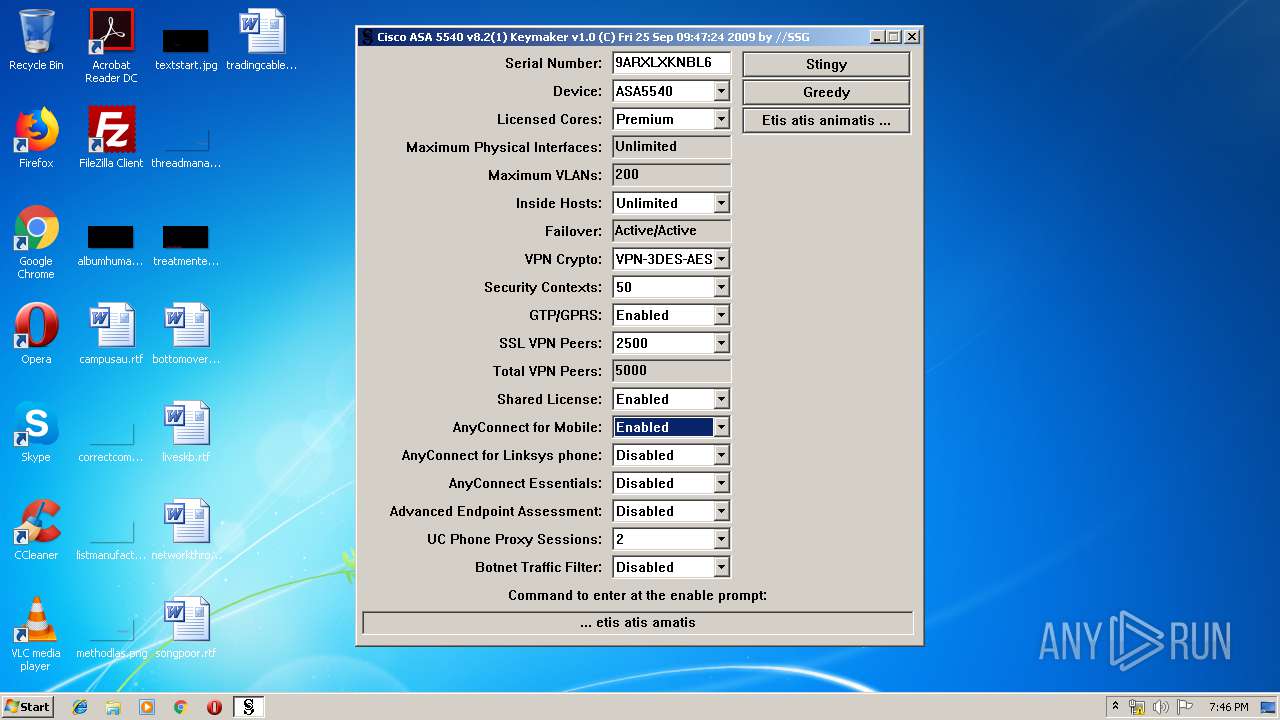Viewport: 1280px width, 720px height.
Task: Click the Stingy button
Action: tap(826, 64)
